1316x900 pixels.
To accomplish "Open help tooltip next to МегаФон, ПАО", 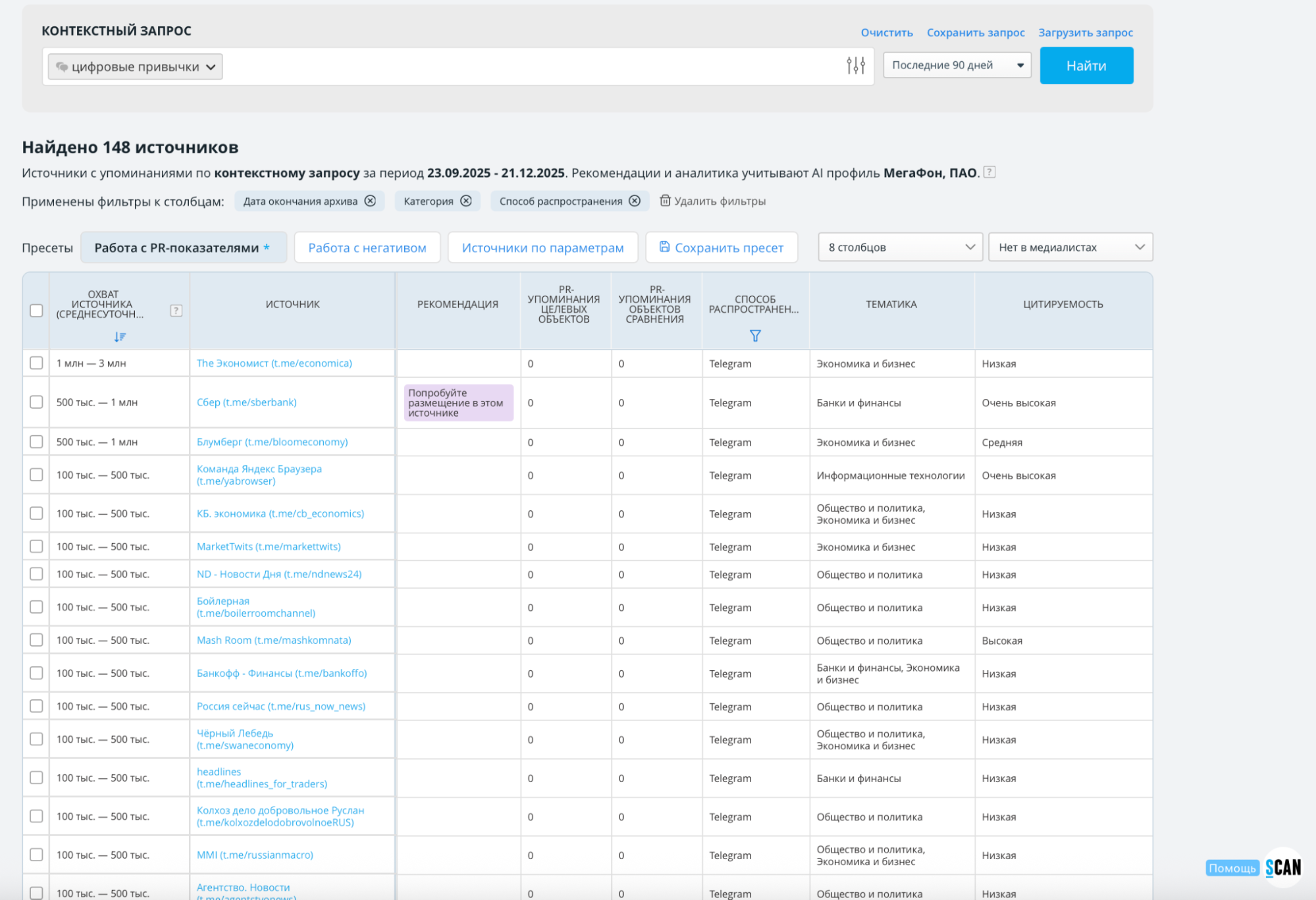I will 989,172.
